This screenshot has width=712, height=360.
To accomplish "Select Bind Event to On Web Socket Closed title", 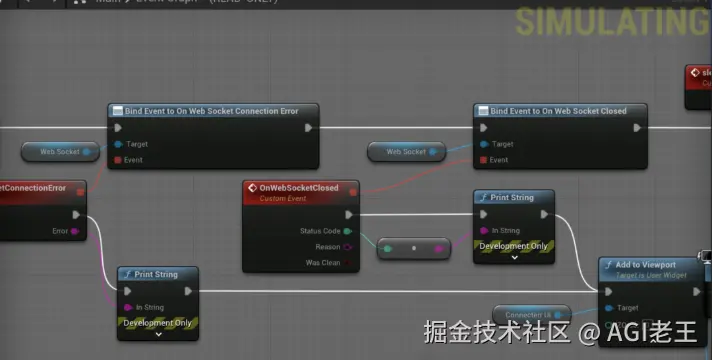I will (x=558, y=111).
